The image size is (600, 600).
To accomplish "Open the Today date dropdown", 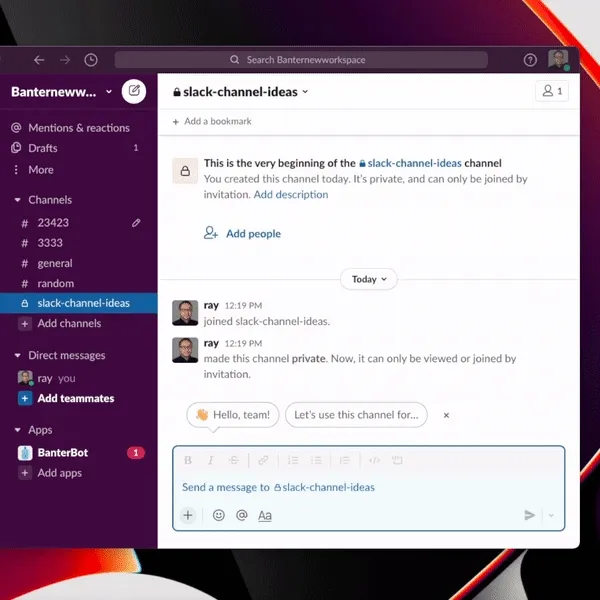I will (x=368, y=279).
